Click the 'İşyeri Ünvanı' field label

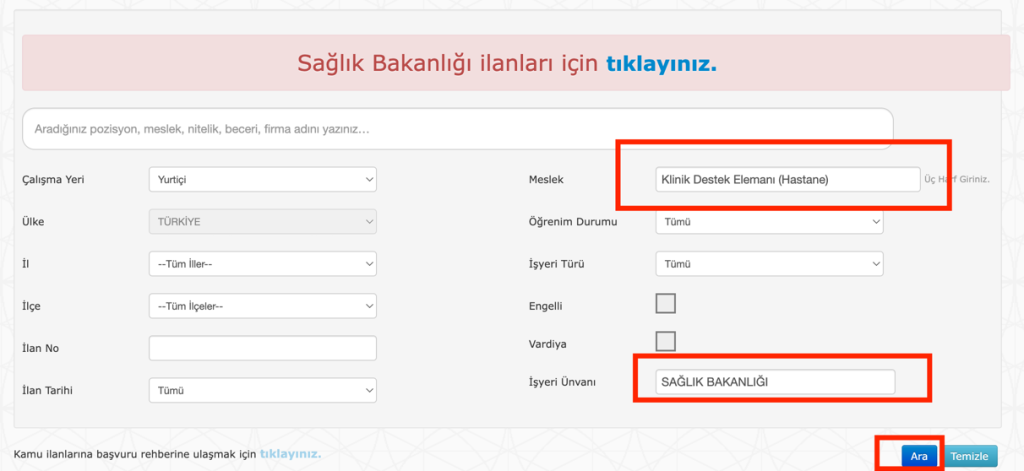[562, 382]
